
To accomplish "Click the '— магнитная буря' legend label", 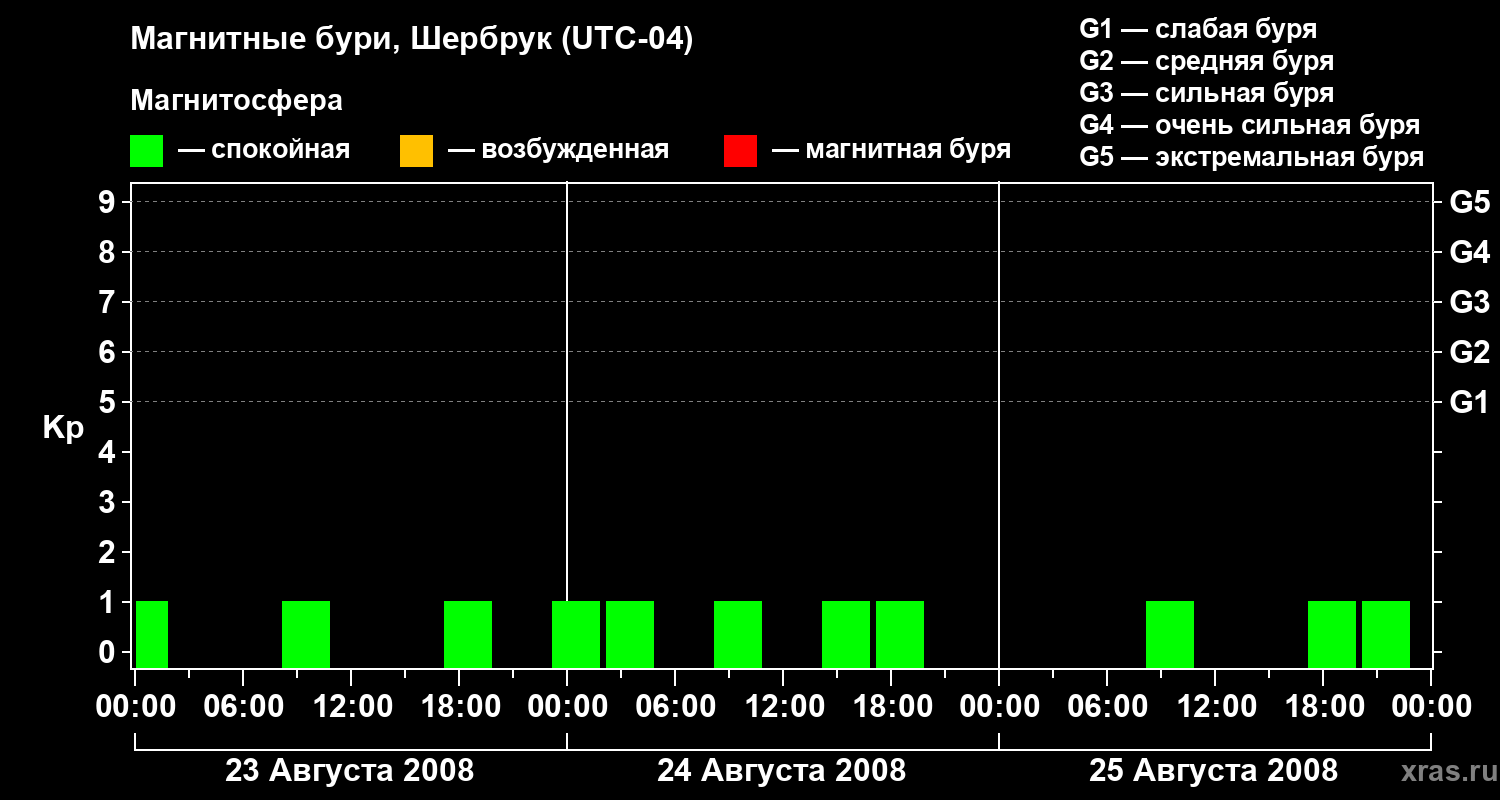I will tap(892, 151).
